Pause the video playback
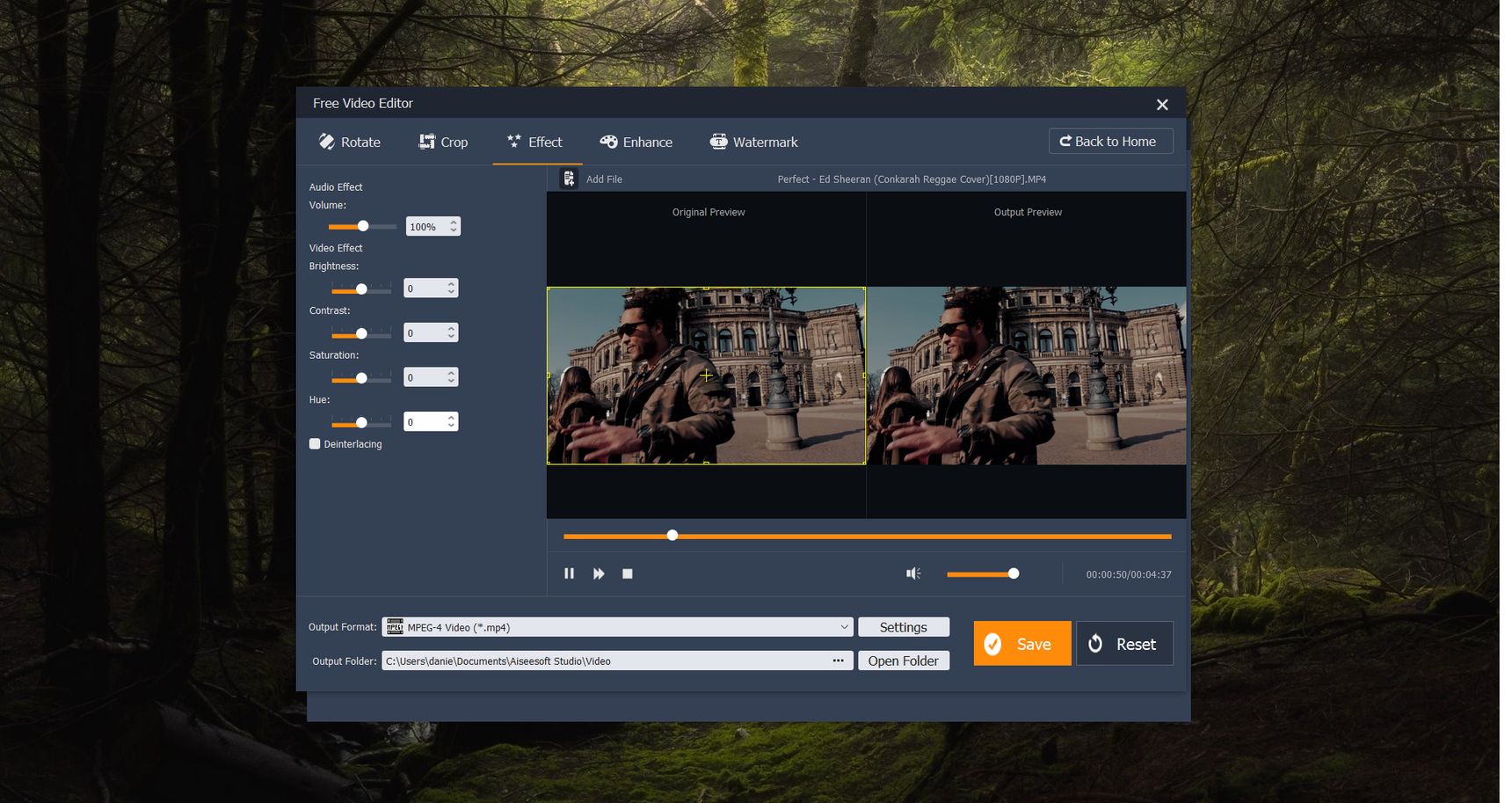This screenshot has height=803, width=1512. (x=569, y=573)
